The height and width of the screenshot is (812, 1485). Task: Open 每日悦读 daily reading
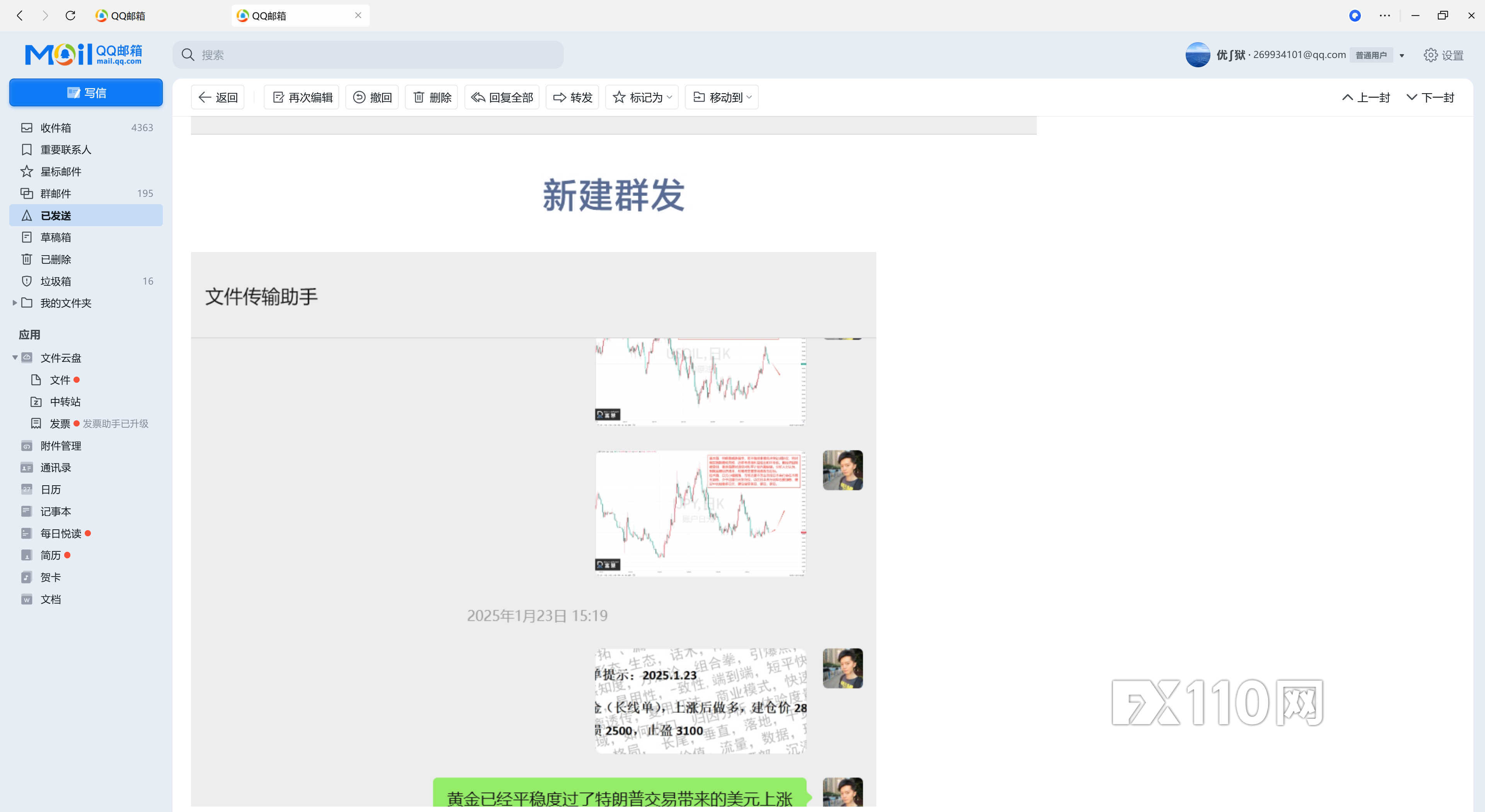click(61, 533)
